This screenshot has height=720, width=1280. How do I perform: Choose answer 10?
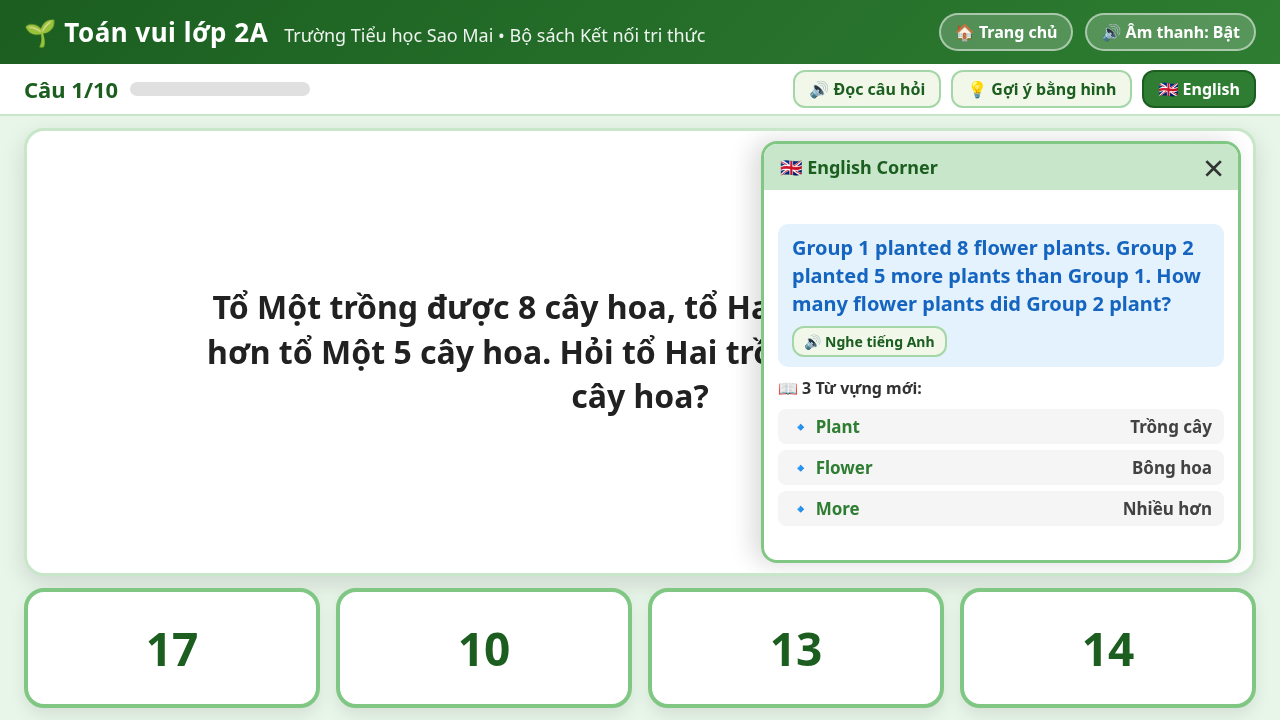coord(484,648)
